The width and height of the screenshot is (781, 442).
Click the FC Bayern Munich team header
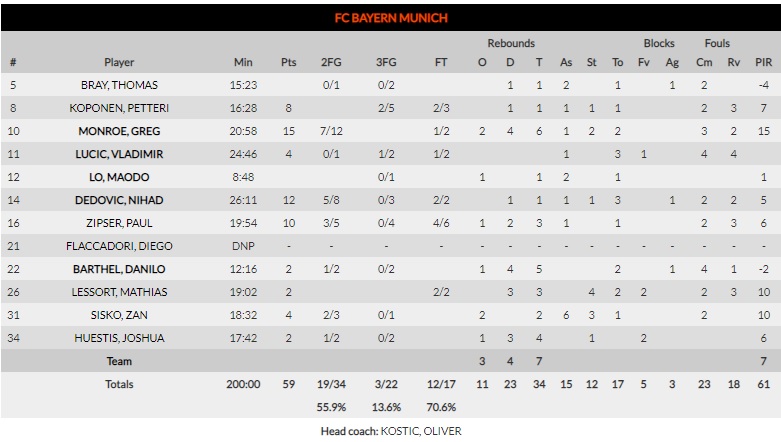(x=390, y=18)
